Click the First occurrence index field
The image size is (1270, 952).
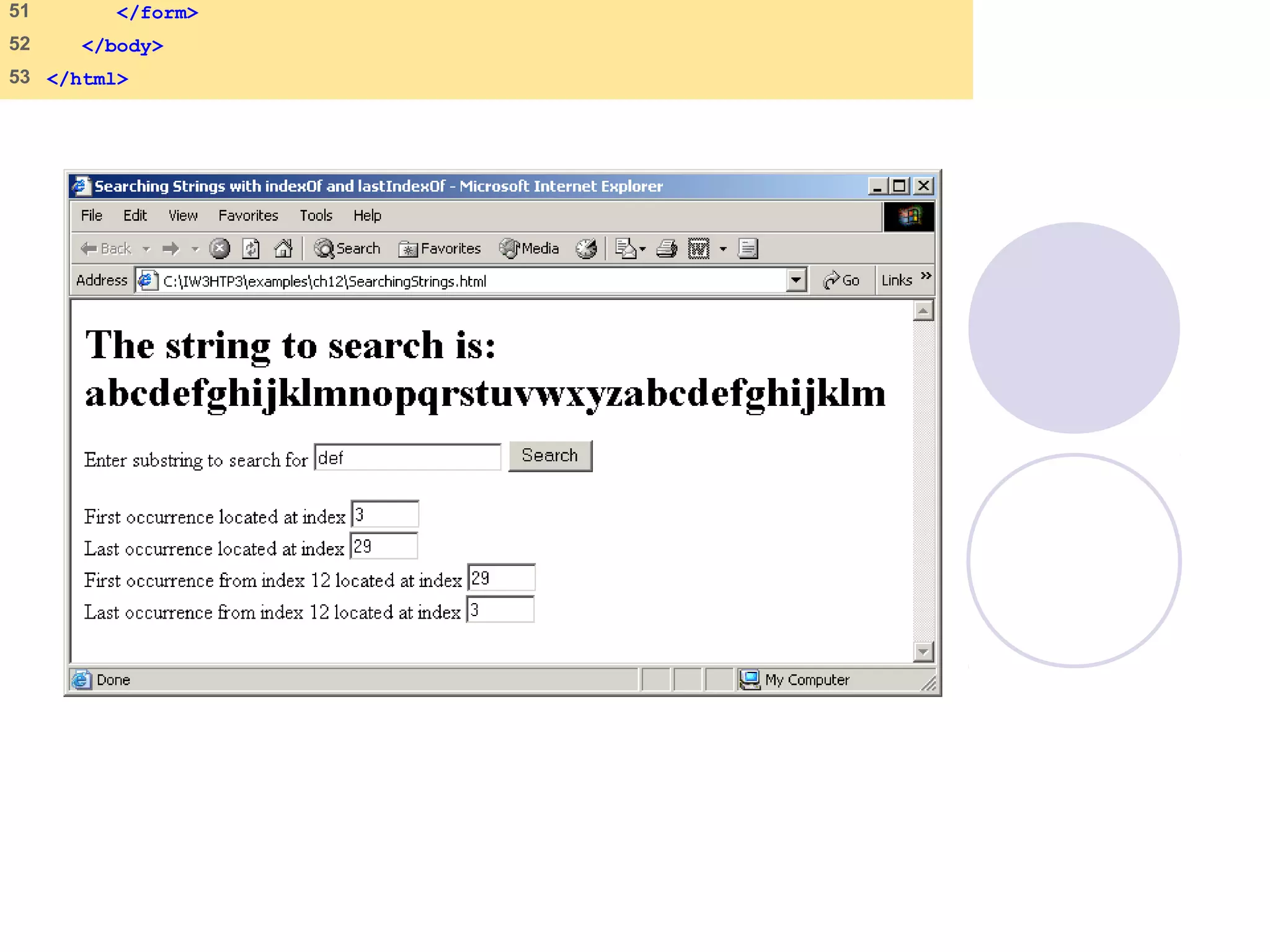click(384, 514)
